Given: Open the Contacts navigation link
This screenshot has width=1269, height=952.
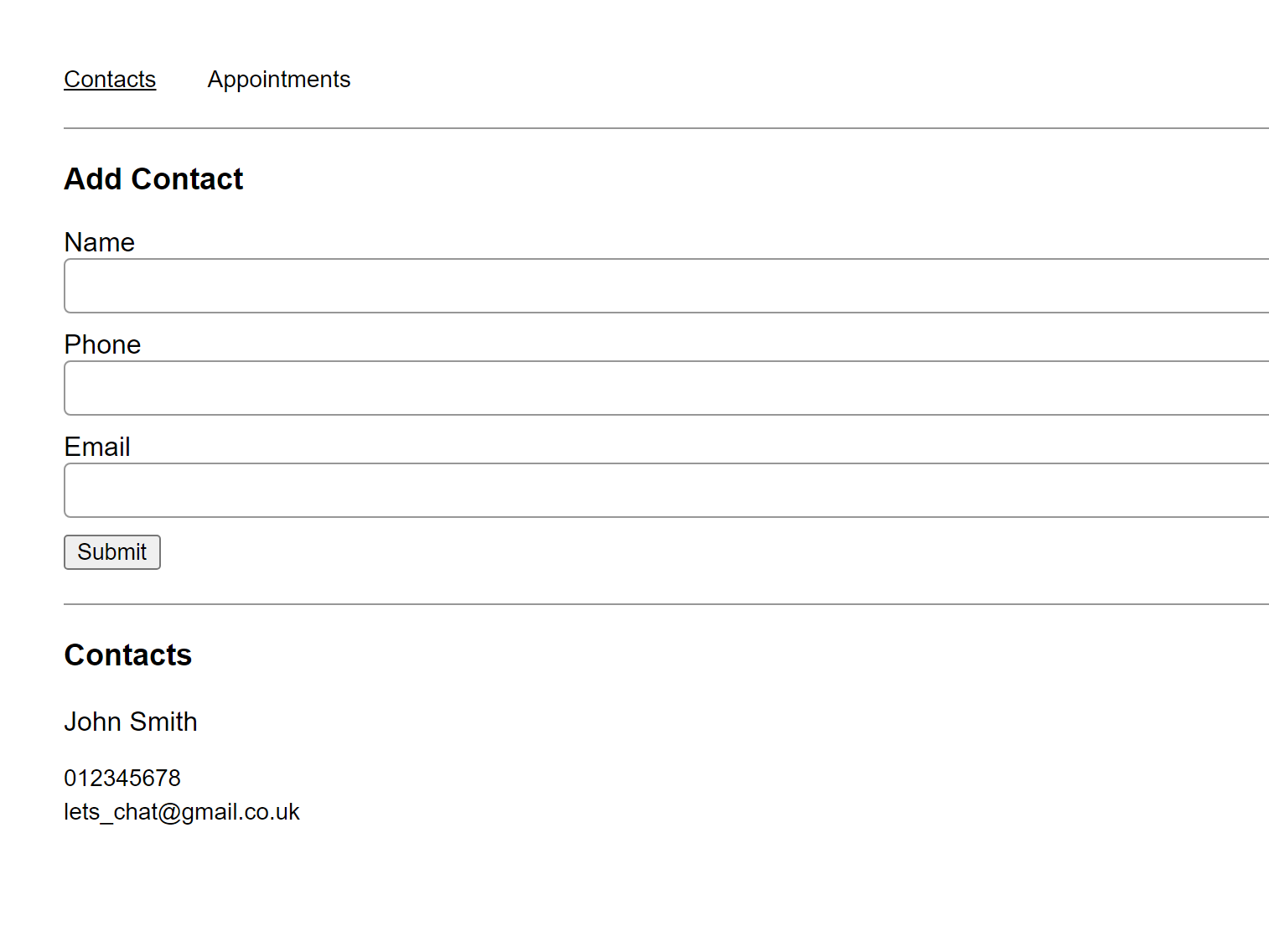Looking at the screenshot, I should point(110,80).
